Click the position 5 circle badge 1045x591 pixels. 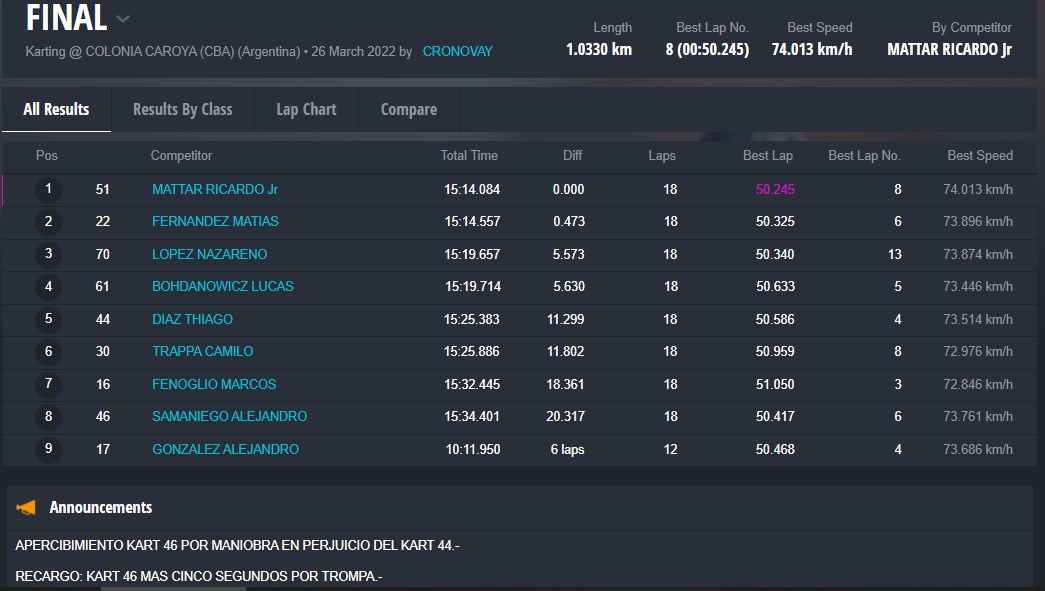click(48, 320)
